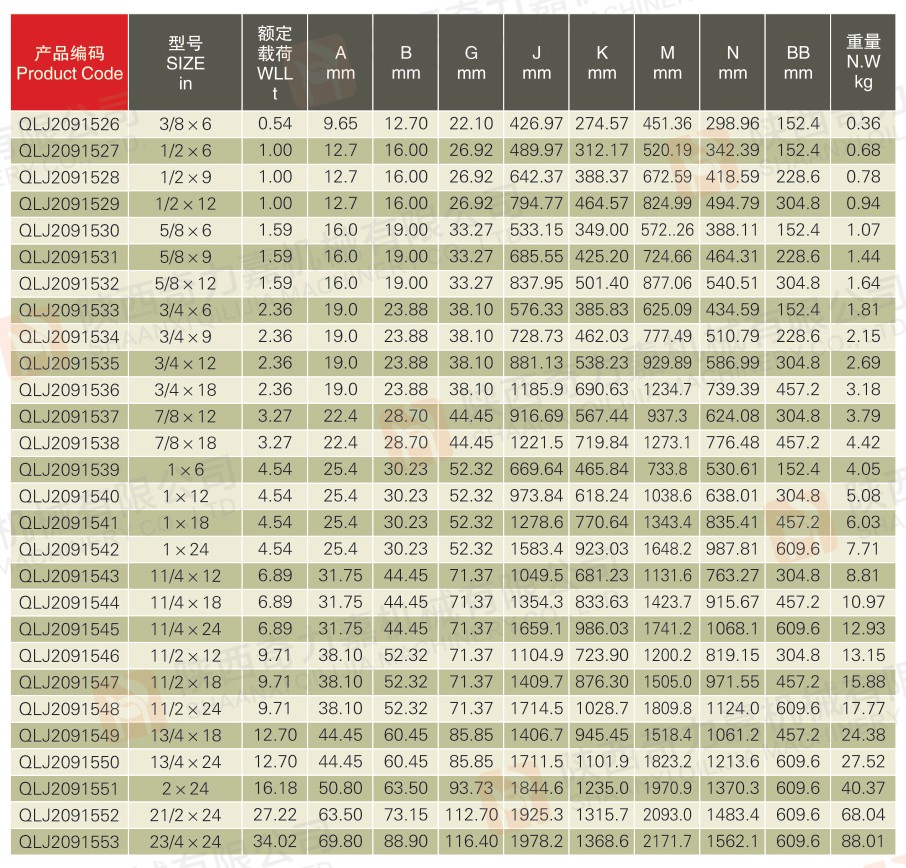Click the weight value 88.01
Screen dimensions: 906x868
point(863,841)
